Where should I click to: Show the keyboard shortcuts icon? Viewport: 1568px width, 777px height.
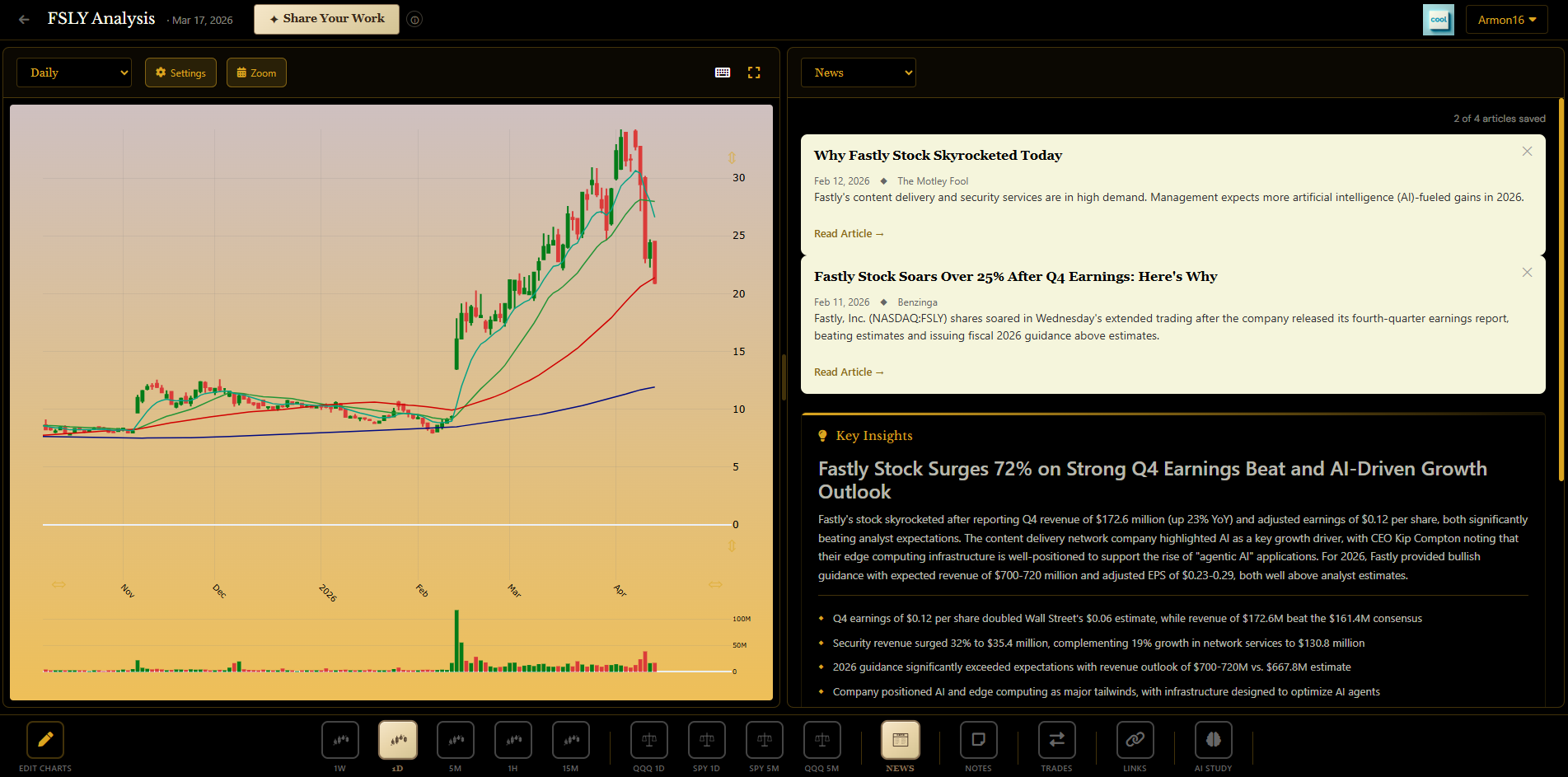pos(723,73)
